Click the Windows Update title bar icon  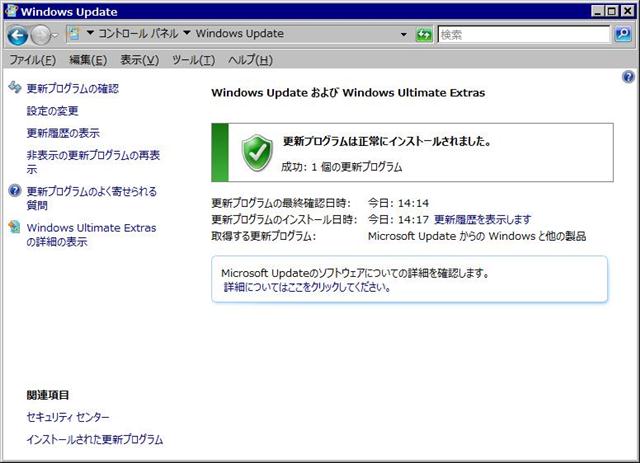pos(11,11)
